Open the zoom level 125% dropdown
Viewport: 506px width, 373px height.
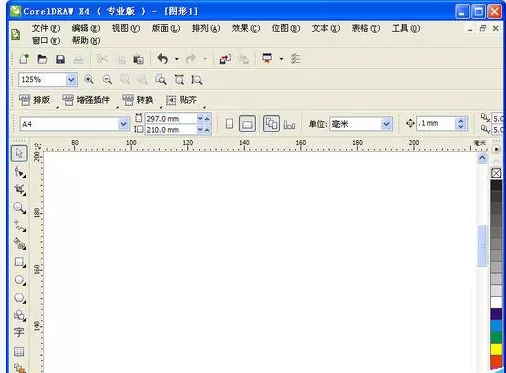pos(71,80)
